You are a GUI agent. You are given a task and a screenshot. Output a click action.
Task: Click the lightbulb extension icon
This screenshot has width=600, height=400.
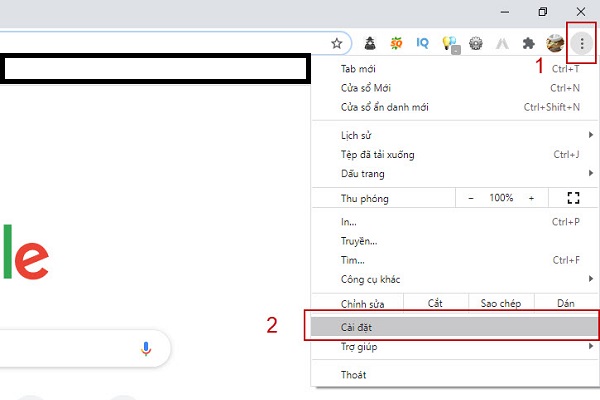451,44
